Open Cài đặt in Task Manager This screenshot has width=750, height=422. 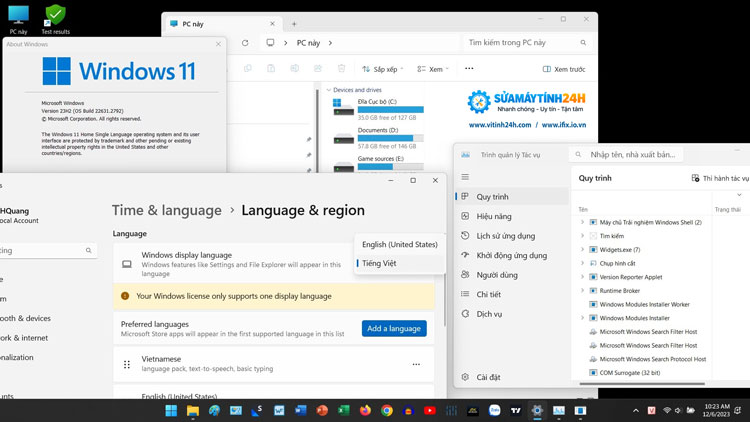(x=512, y=377)
